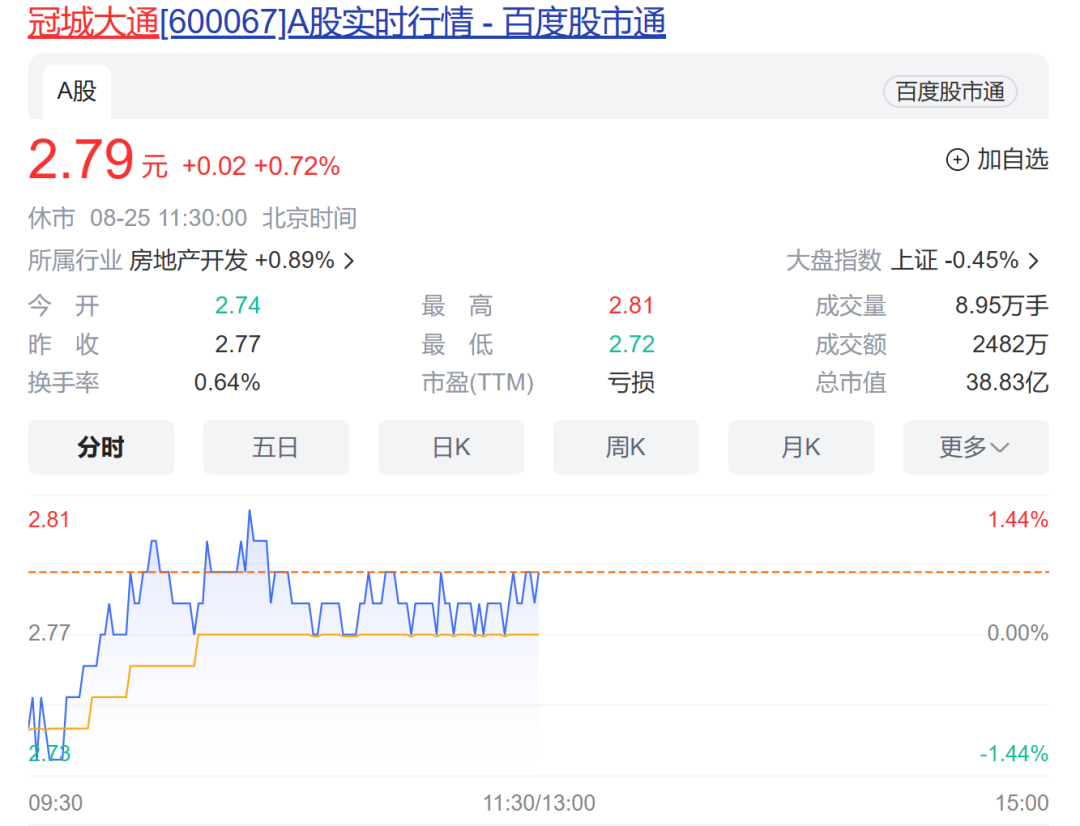Click 最高 value 2.81 in the stats table
1080x826 pixels.
pyautogui.click(x=631, y=305)
